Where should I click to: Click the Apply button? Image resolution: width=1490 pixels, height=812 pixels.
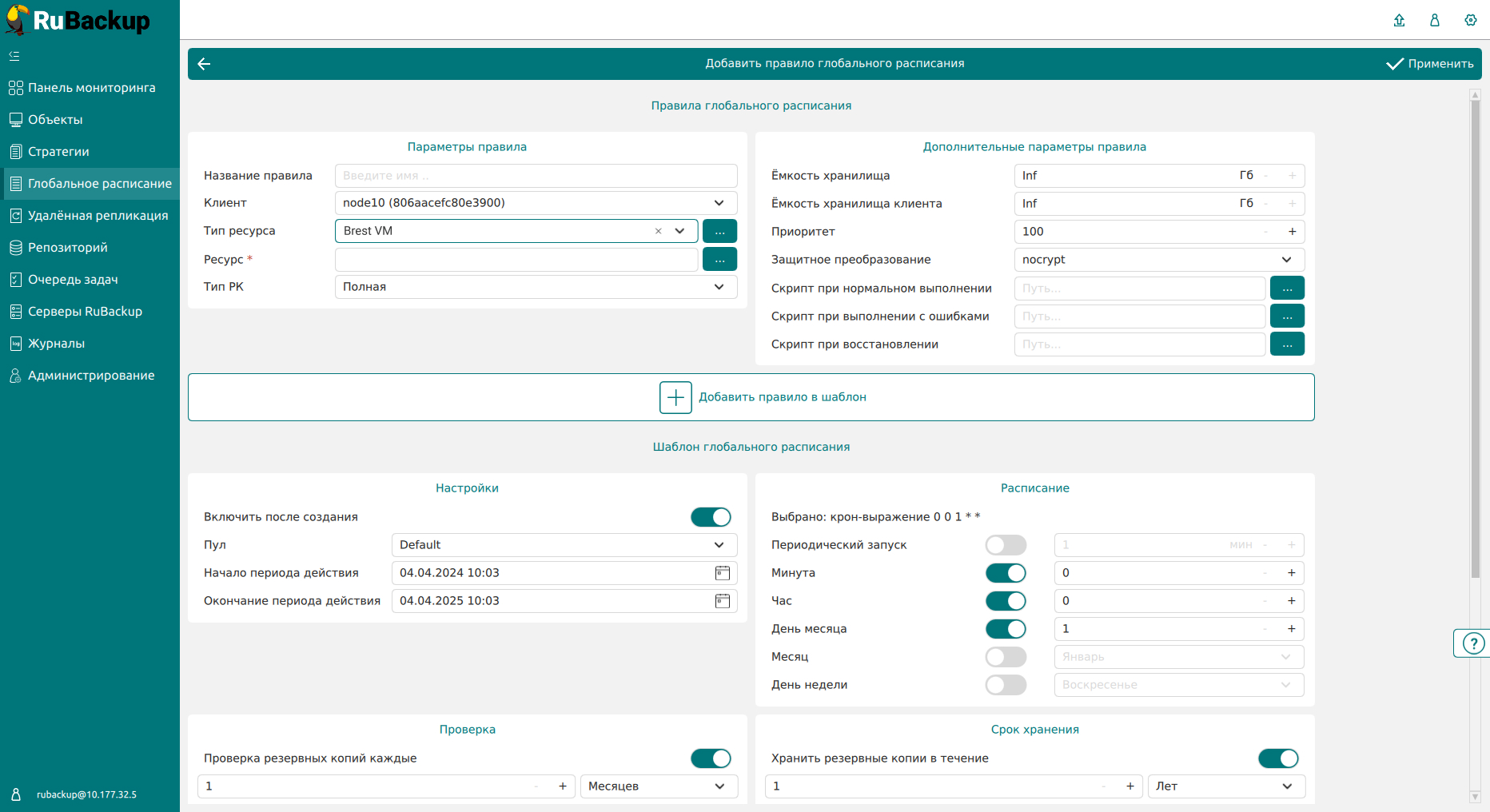coord(1430,64)
